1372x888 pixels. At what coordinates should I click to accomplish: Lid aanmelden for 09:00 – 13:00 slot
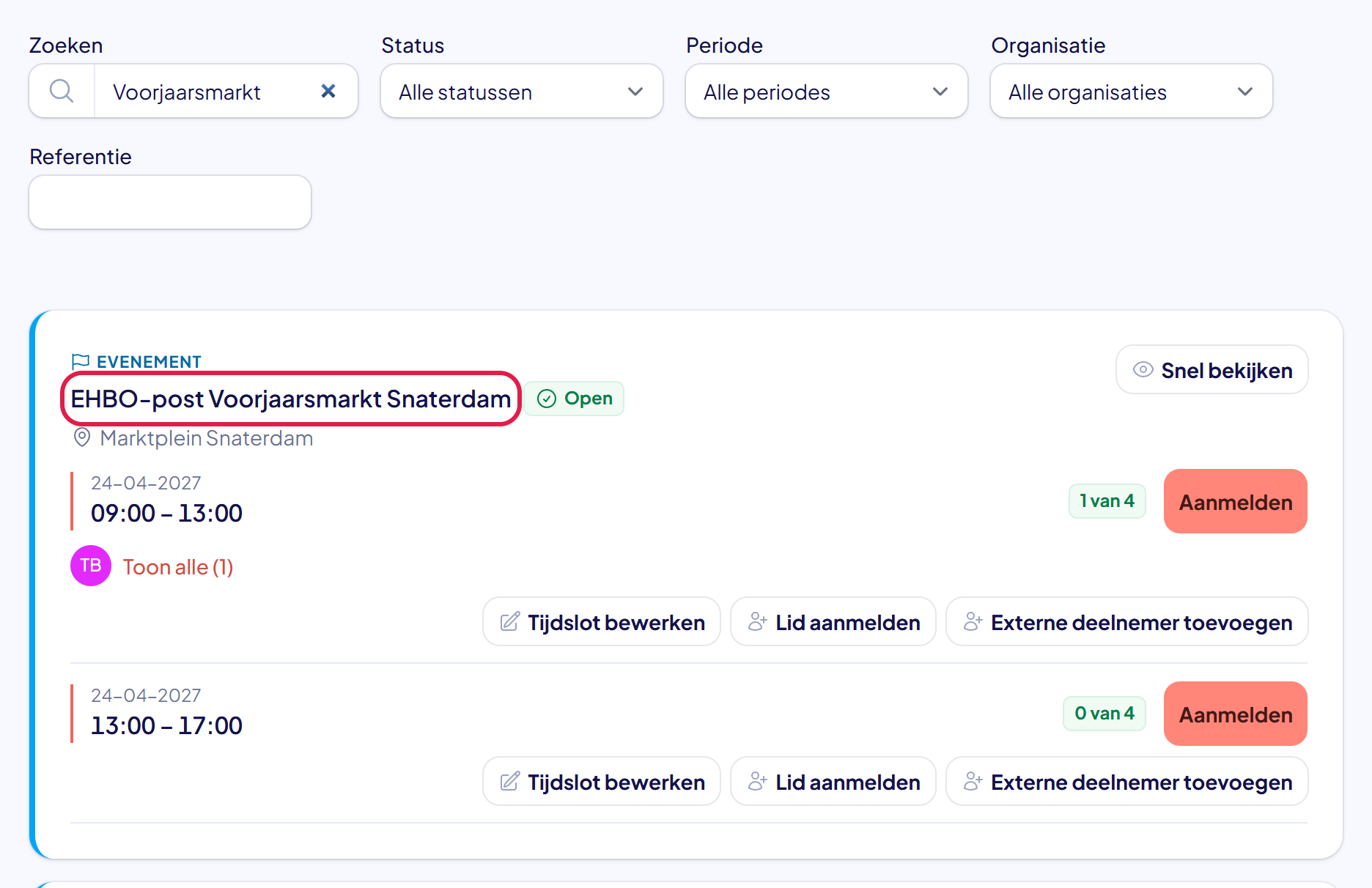833,622
